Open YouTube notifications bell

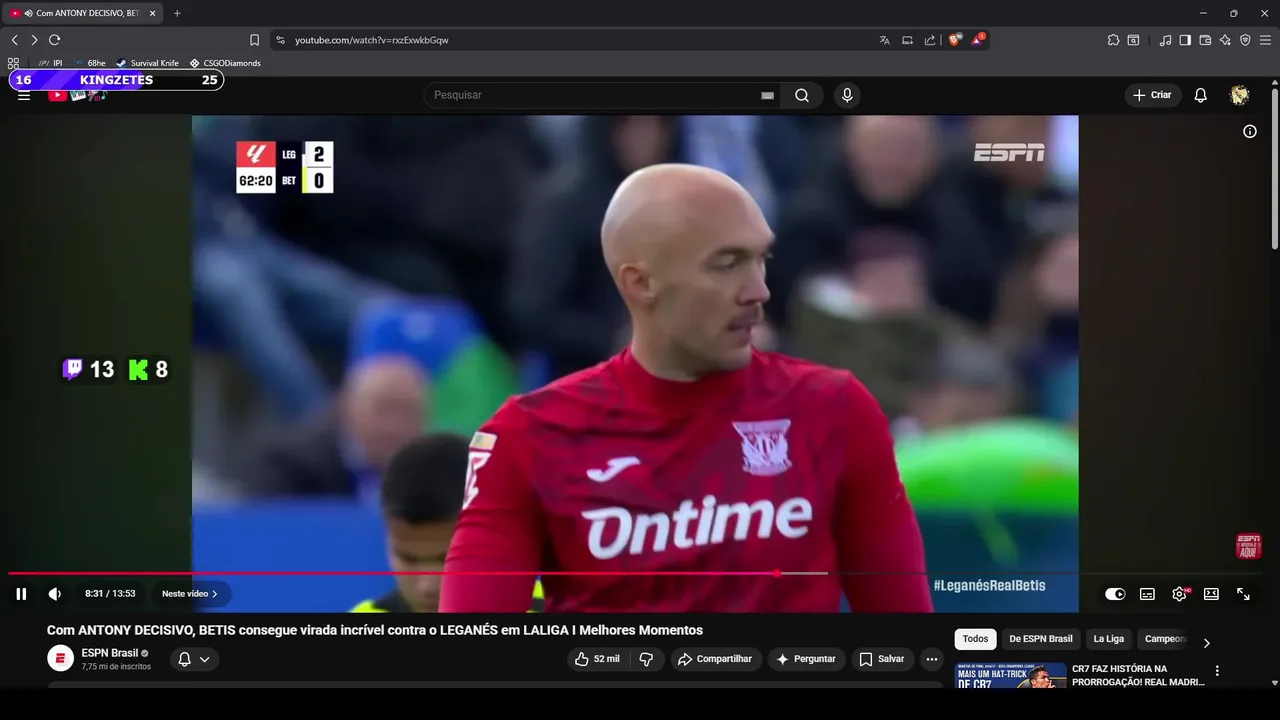click(1201, 95)
